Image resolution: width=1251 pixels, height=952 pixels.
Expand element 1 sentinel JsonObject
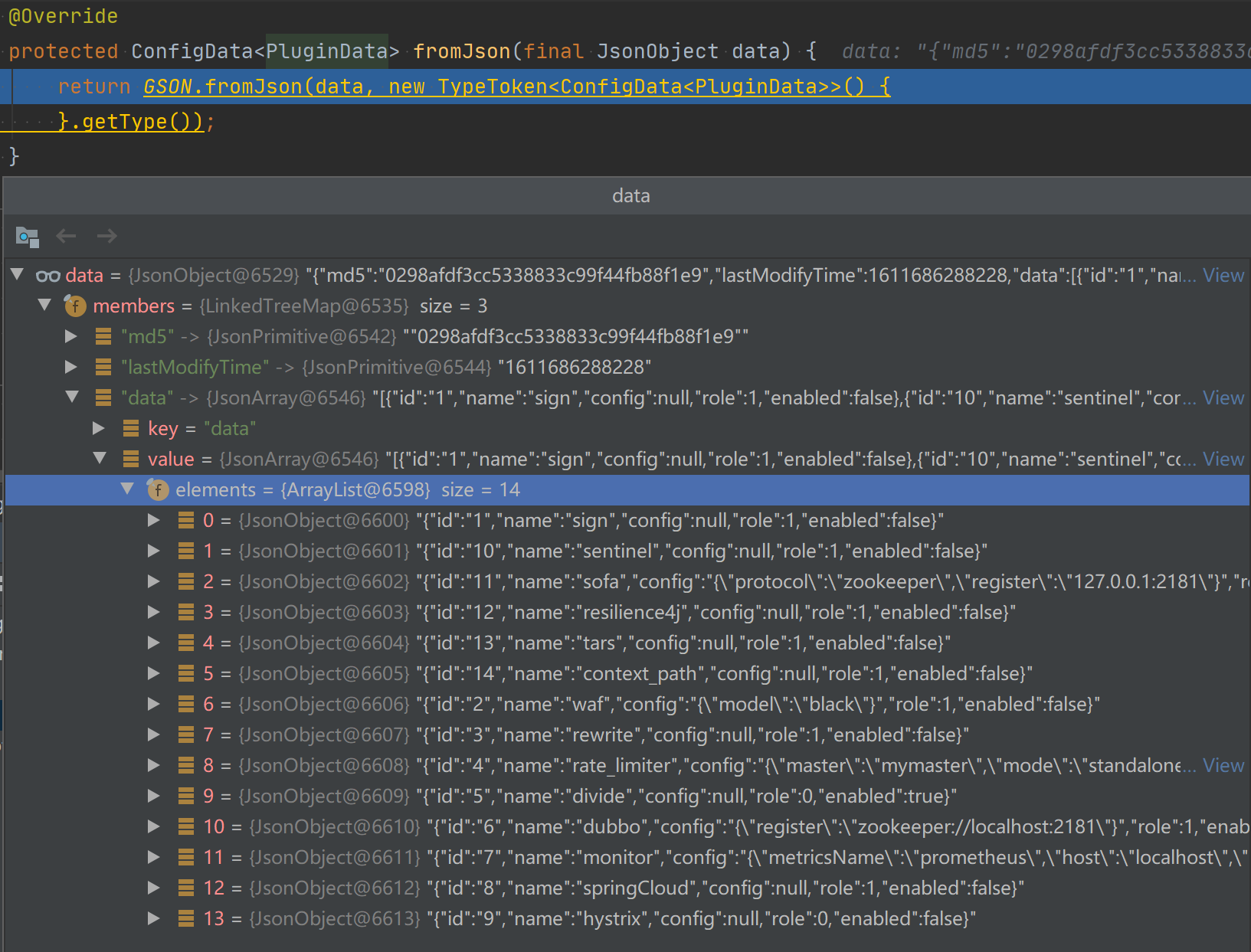[154, 551]
